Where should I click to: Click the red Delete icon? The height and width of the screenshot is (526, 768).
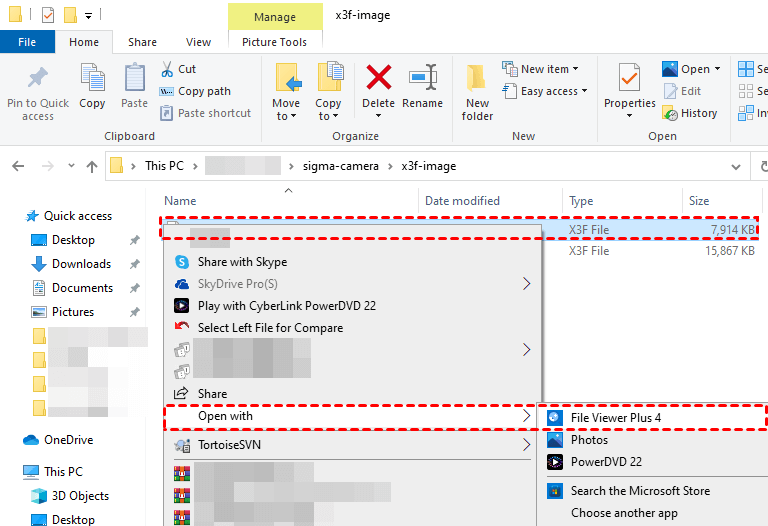point(379,77)
